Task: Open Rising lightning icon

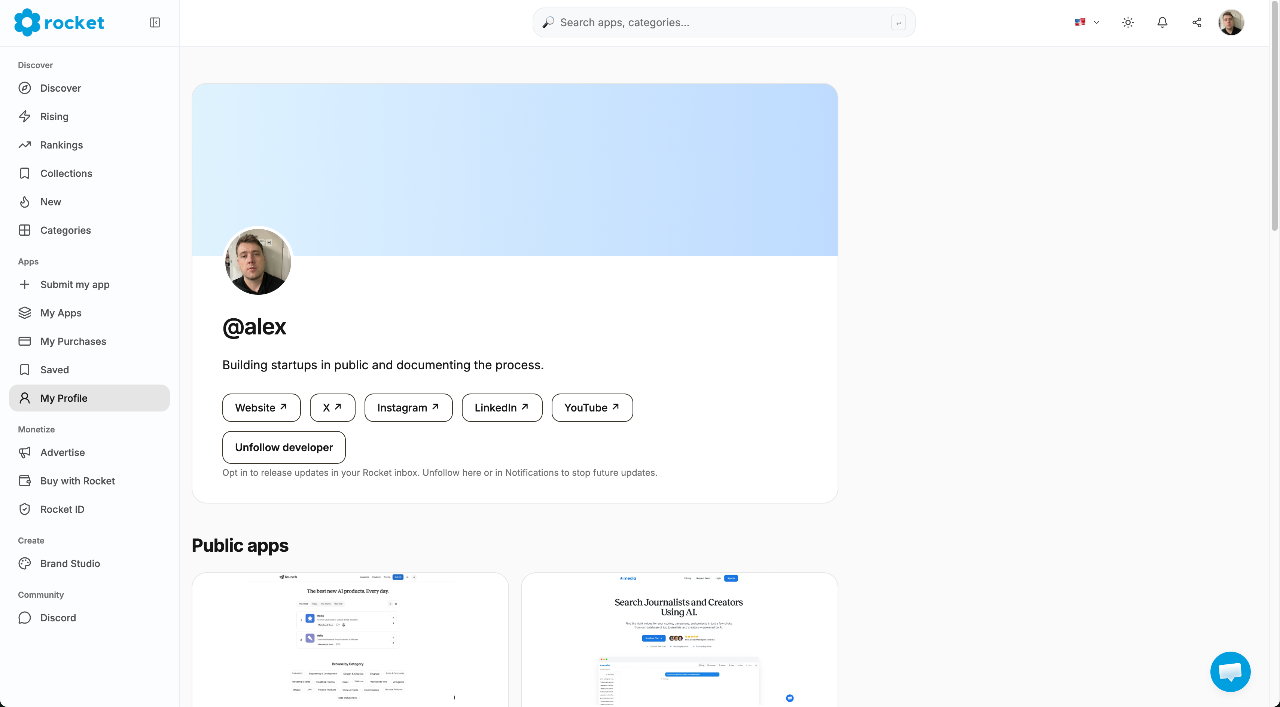Action: 25,116
